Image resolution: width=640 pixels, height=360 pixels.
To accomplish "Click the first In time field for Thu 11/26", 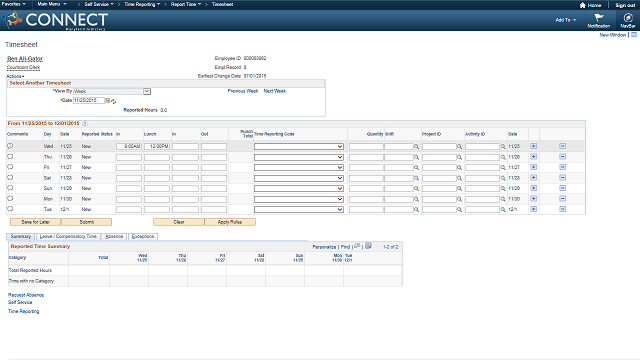I will (129, 157).
